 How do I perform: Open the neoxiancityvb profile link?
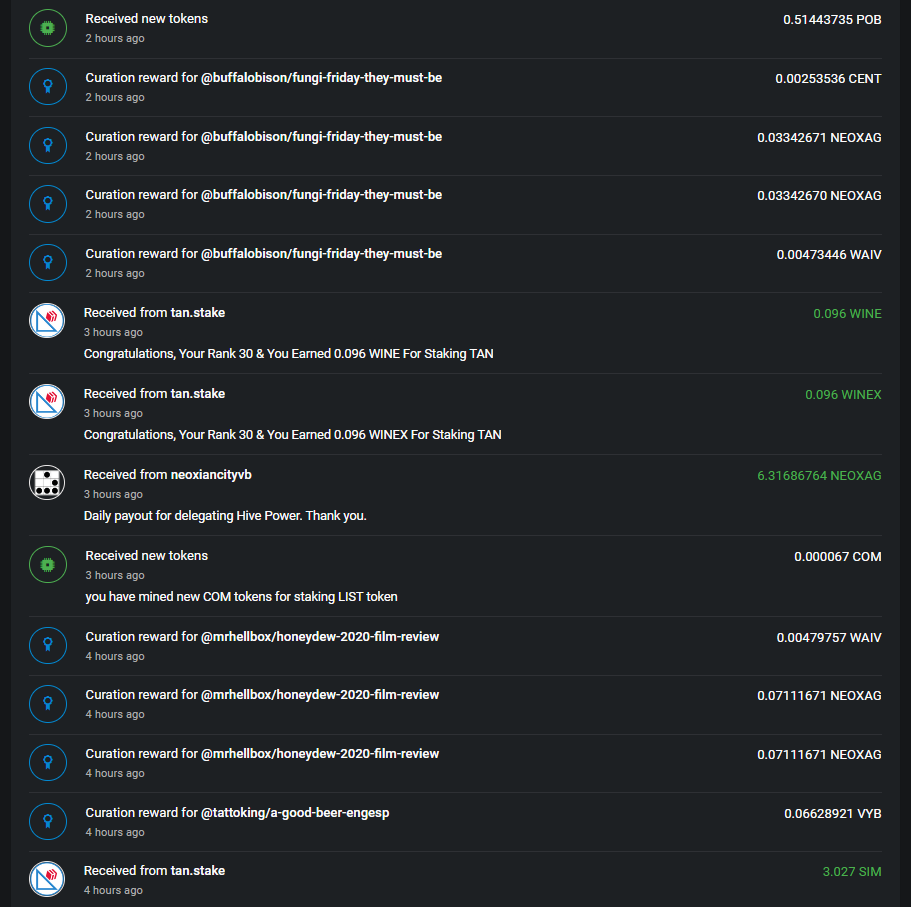(211, 475)
